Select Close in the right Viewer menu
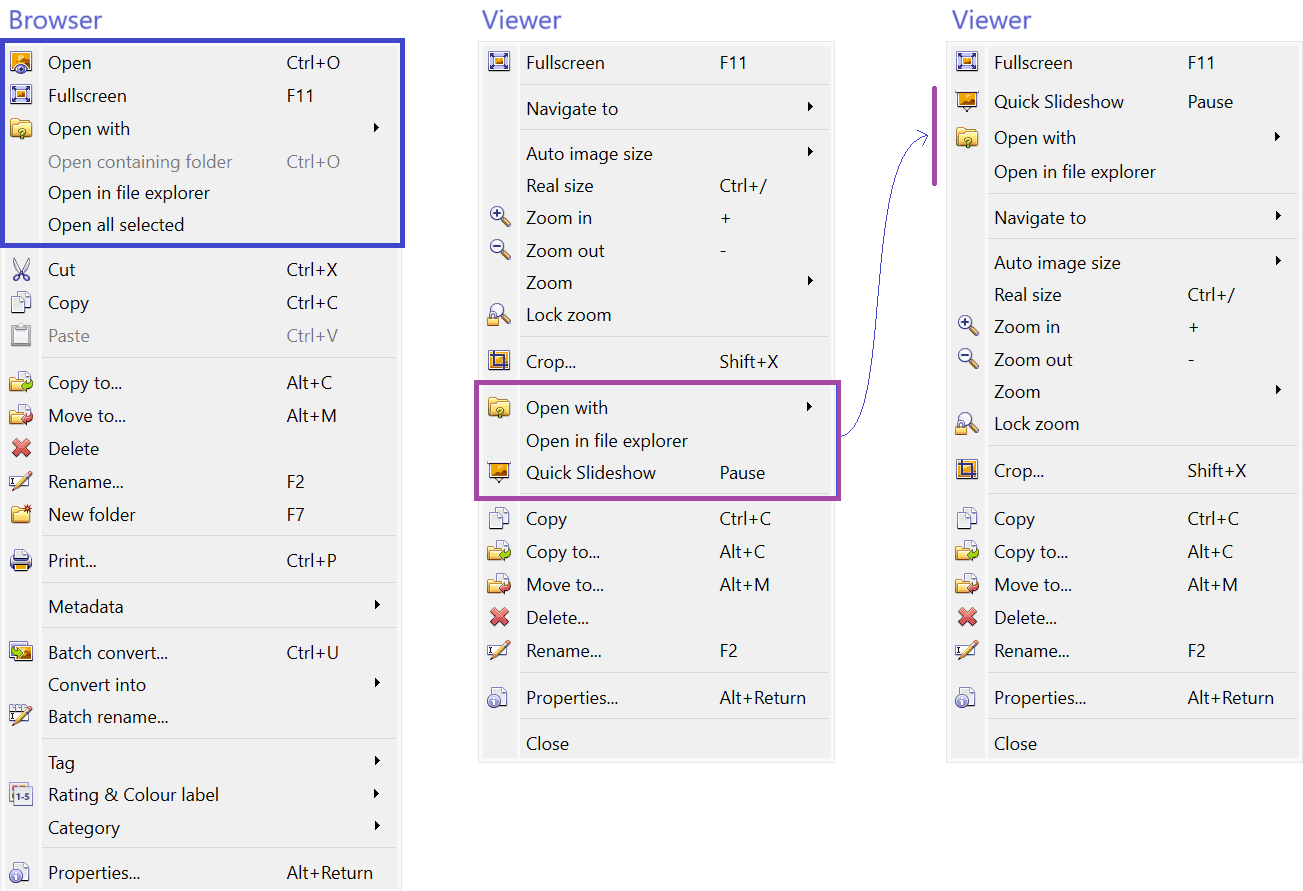This screenshot has width=1303, height=891. (x=1015, y=744)
